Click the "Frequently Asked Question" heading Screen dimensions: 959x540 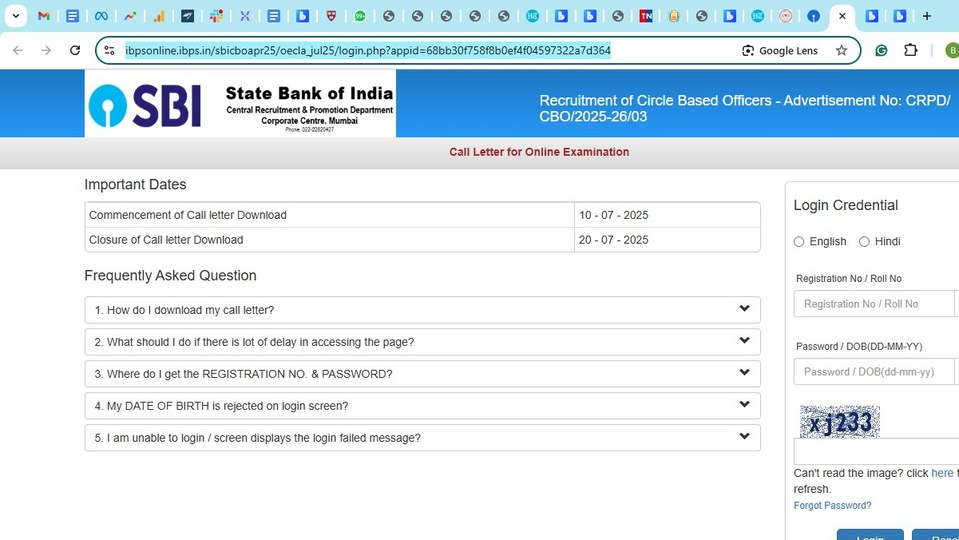coord(170,276)
